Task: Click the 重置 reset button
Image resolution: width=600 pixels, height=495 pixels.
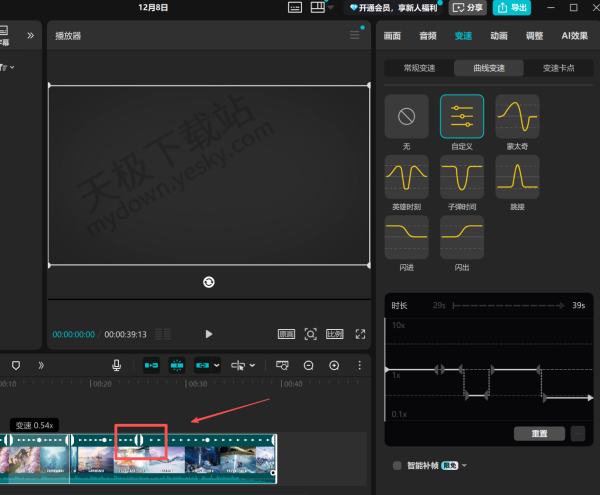Action: point(539,434)
